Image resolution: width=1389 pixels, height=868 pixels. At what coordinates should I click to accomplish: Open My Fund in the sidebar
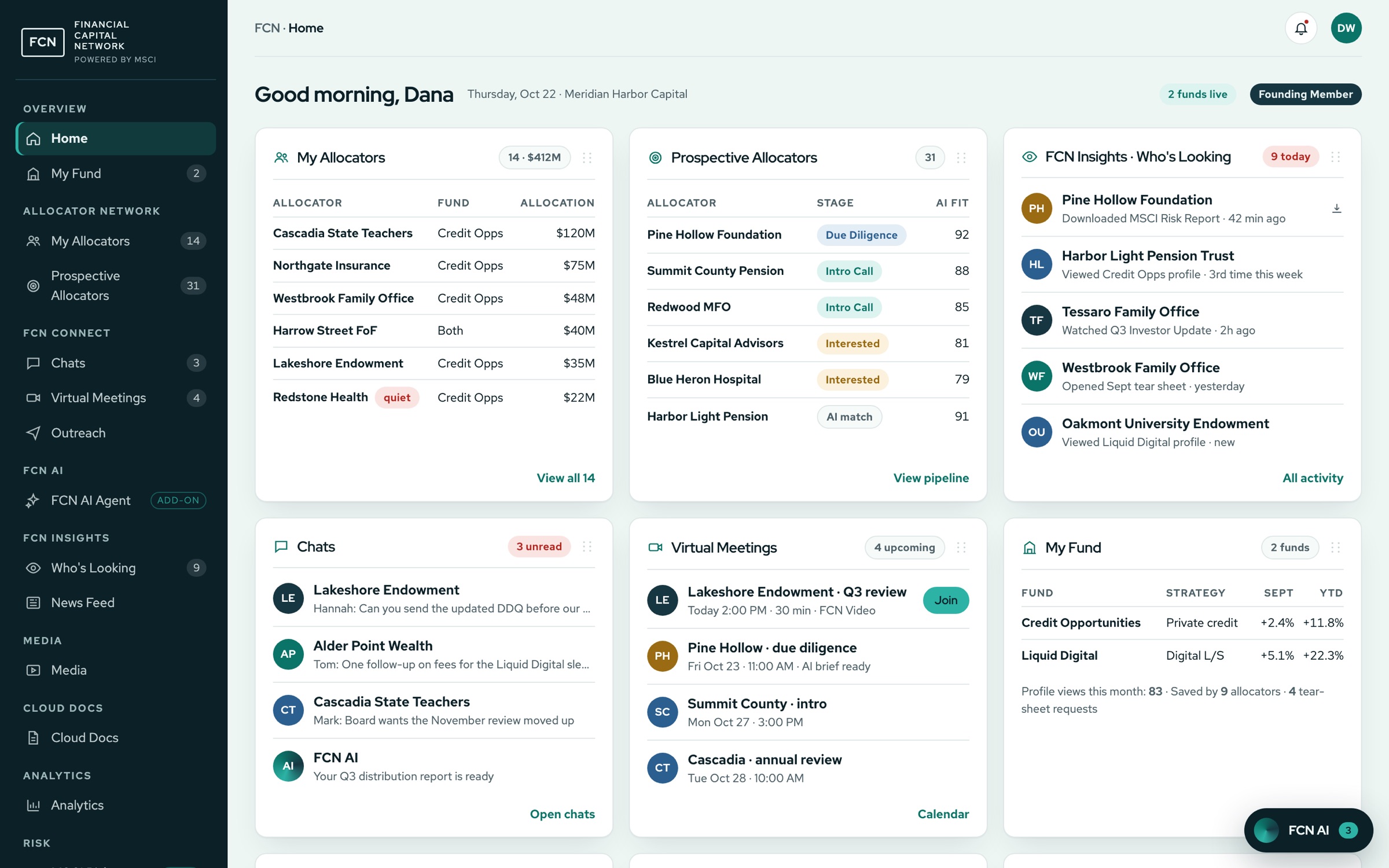pos(116,174)
